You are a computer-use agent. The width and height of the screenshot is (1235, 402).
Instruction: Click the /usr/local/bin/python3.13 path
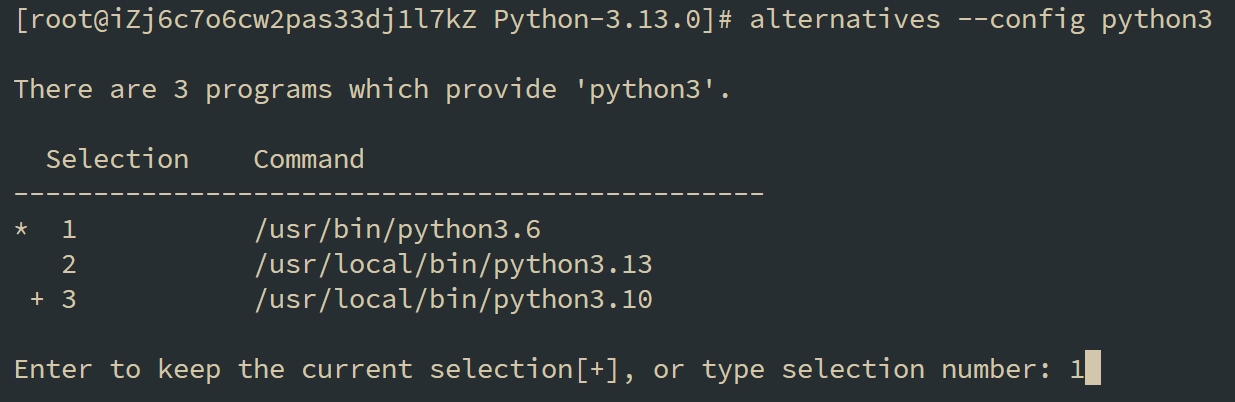(453, 265)
